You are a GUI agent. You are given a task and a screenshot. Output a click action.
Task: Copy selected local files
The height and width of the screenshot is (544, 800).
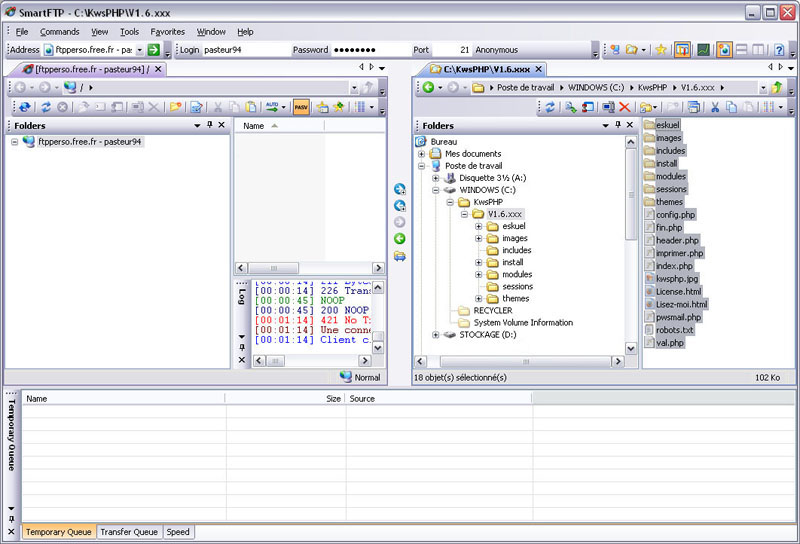point(731,107)
